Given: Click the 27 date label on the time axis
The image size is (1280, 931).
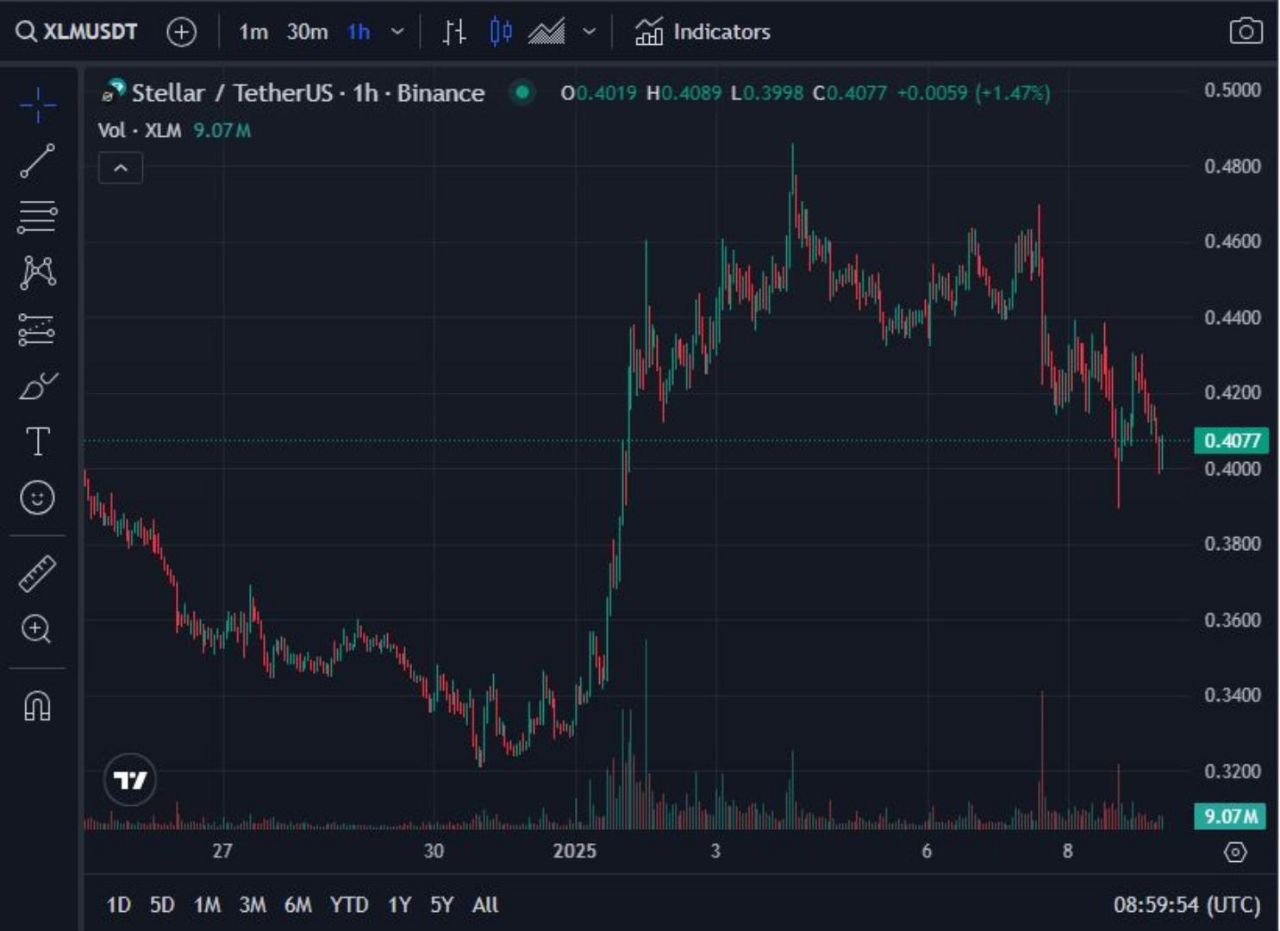Looking at the screenshot, I should (222, 852).
